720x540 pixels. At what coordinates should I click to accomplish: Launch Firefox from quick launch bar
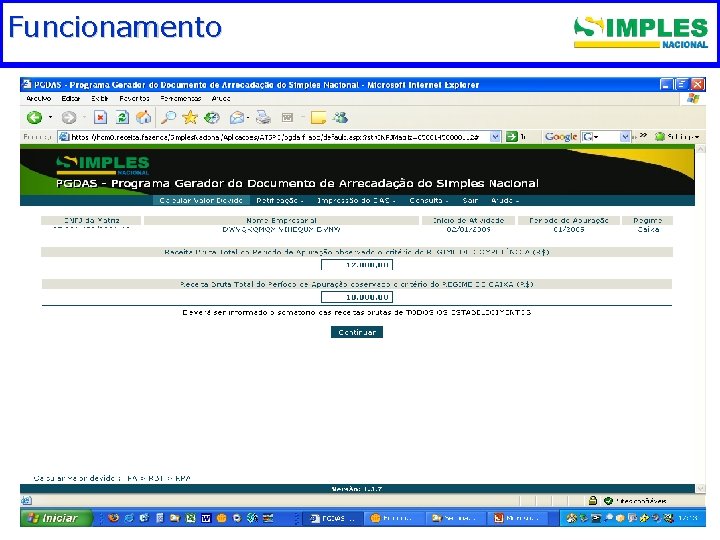(x=113, y=518)
